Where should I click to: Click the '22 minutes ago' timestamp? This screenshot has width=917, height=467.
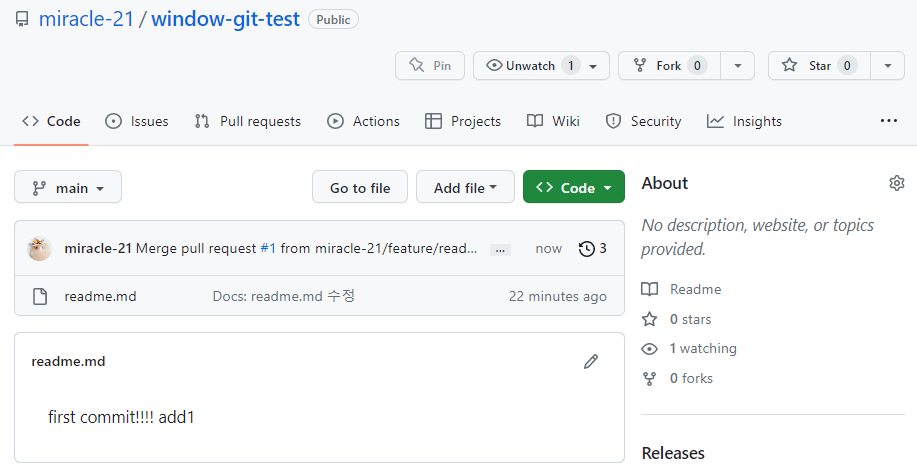tap(557, 296)
